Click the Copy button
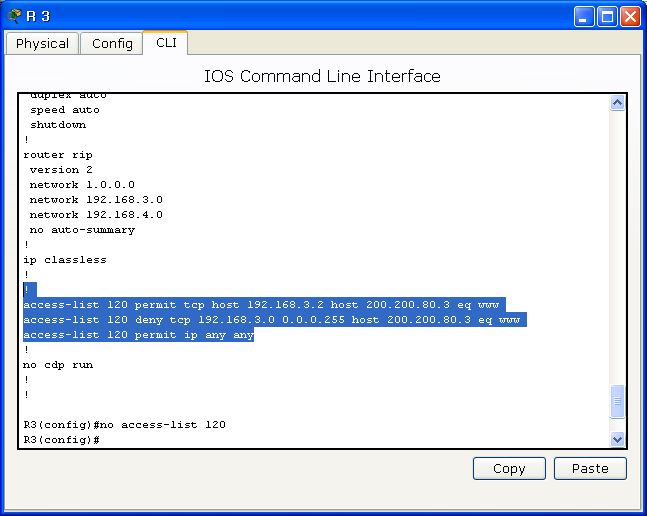 [x=509, y=469]
